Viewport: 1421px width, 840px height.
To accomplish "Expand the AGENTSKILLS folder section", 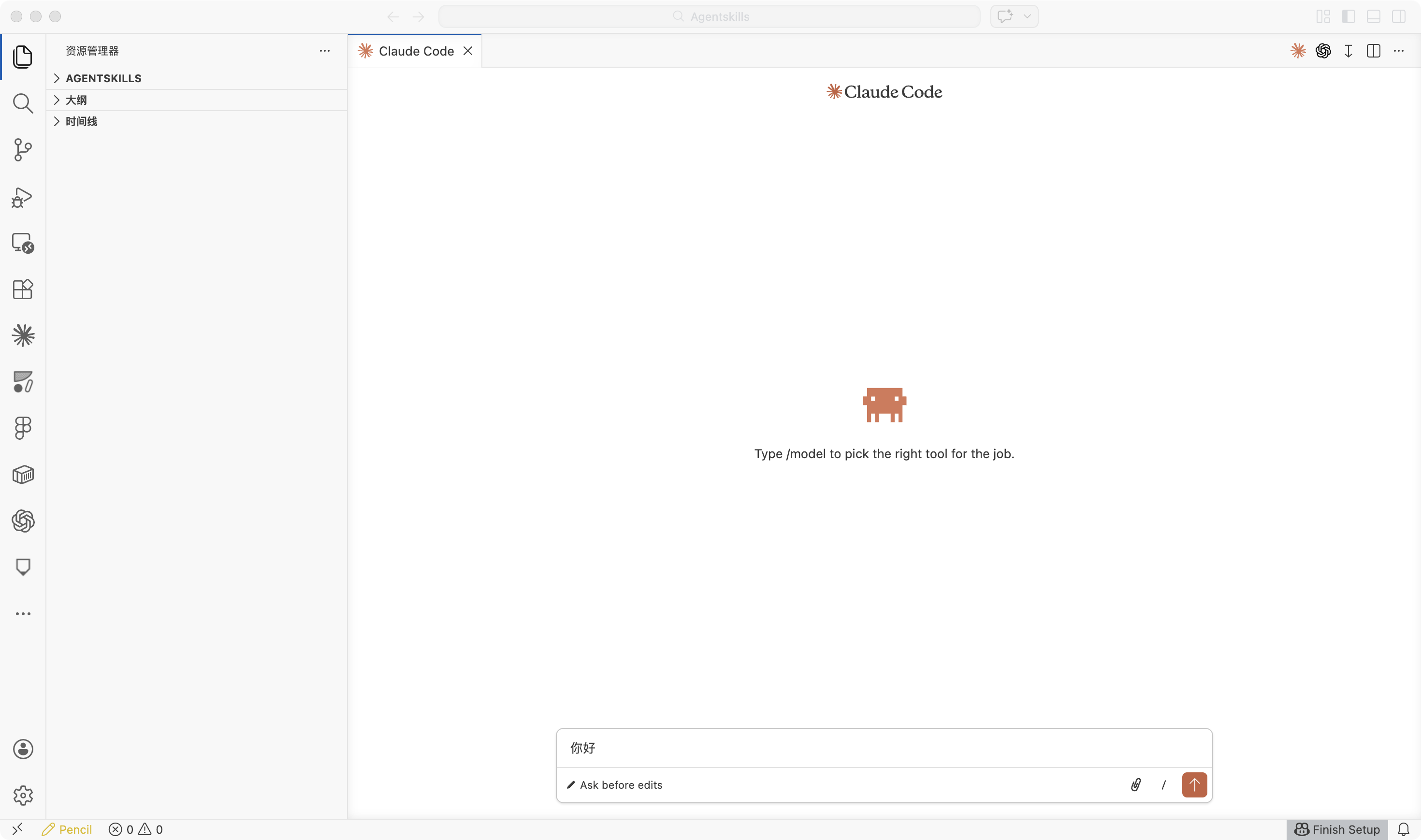I will (x=197, y=78).
